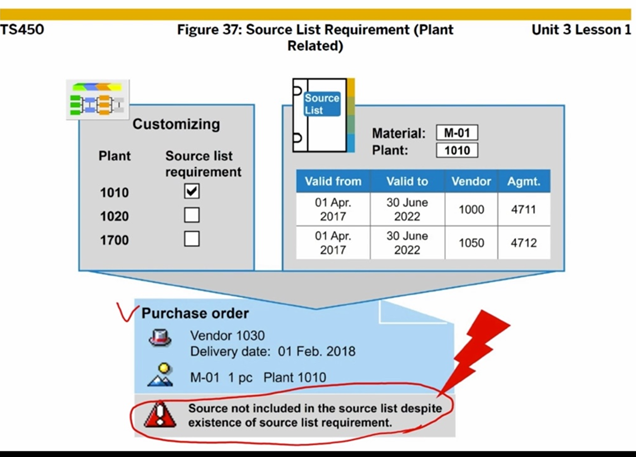Screen dimensions: 636x457
Task: Click the Customizing workflow icon
Action: [98, 99]
